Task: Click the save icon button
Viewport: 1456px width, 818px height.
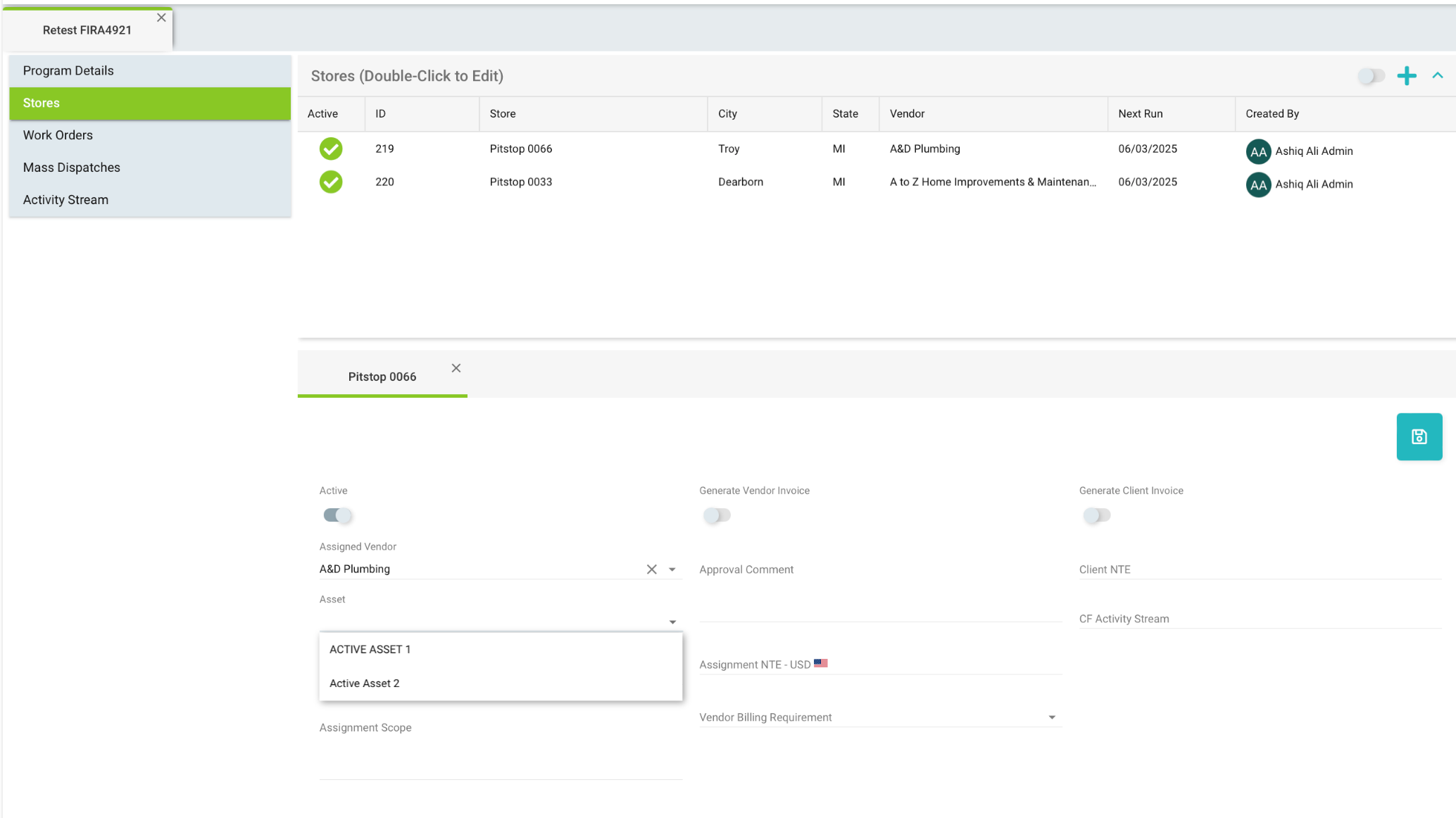Action: click(x=1419, y=436)
